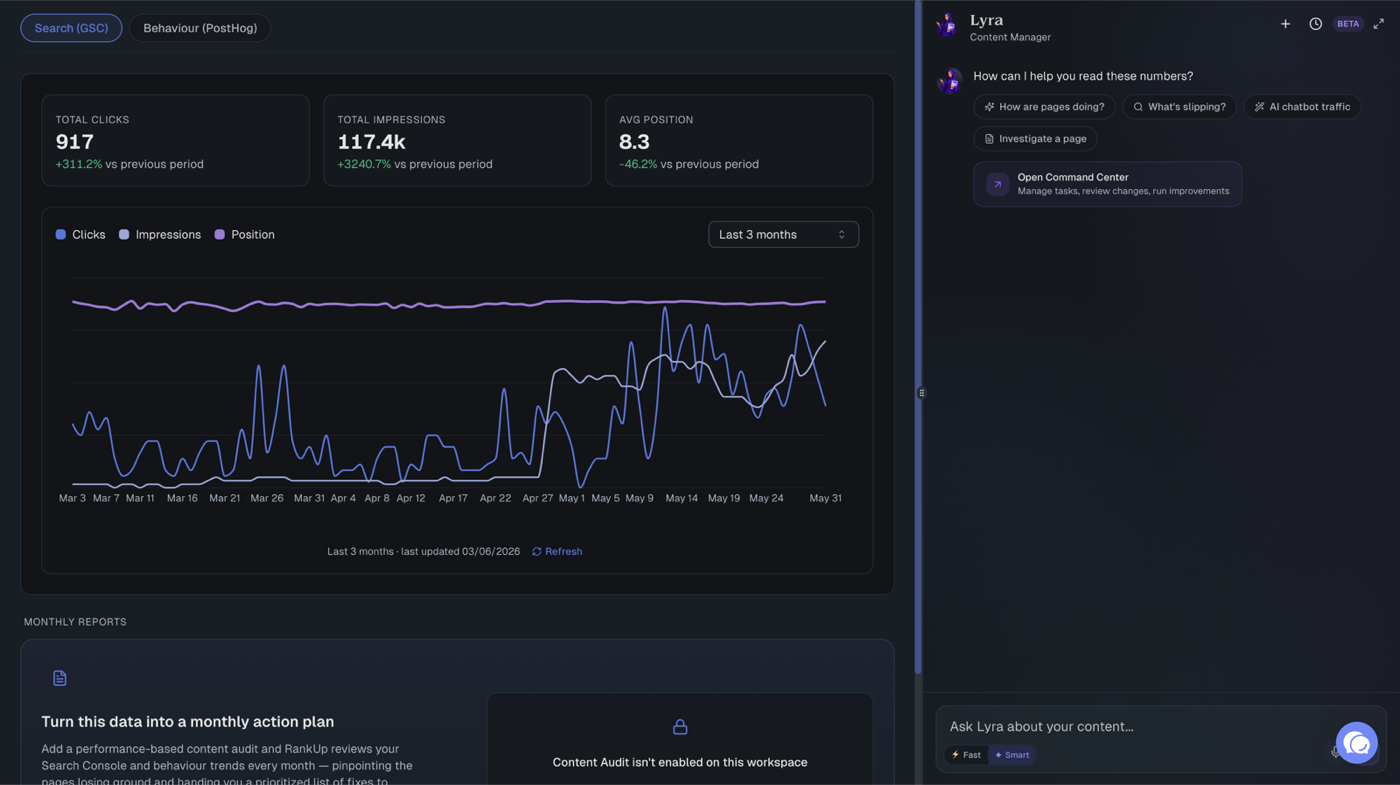Viewport: 1400px width, 785px height.
Task: Click the Mar 3 axis label on chart
Action: (72, 498)
